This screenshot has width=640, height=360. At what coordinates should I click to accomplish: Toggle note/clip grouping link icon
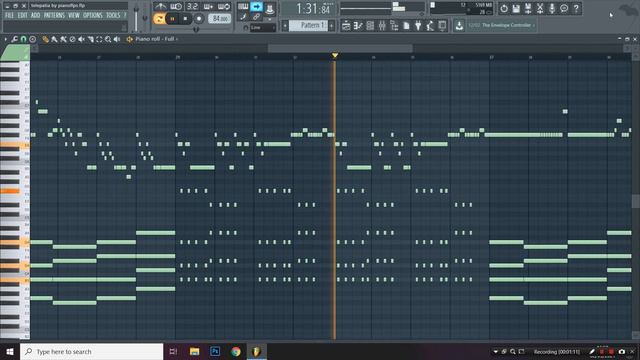pyautogui.click(x=256, y=17)
